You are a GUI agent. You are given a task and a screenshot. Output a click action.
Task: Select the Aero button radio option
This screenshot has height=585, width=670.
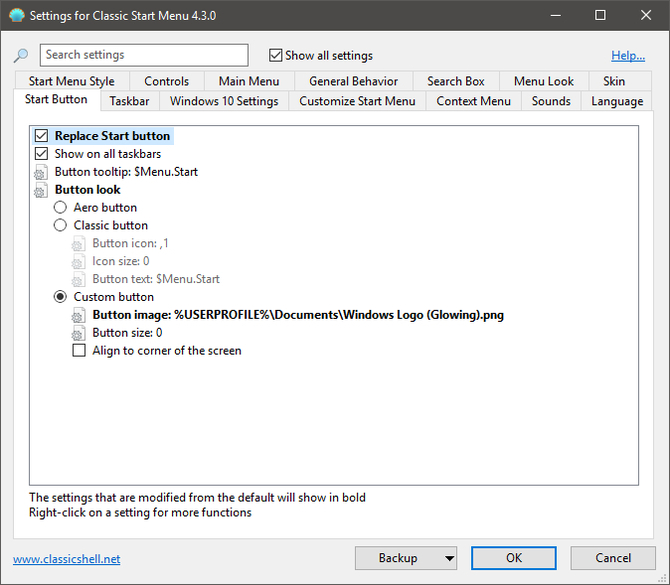[60, 207]
